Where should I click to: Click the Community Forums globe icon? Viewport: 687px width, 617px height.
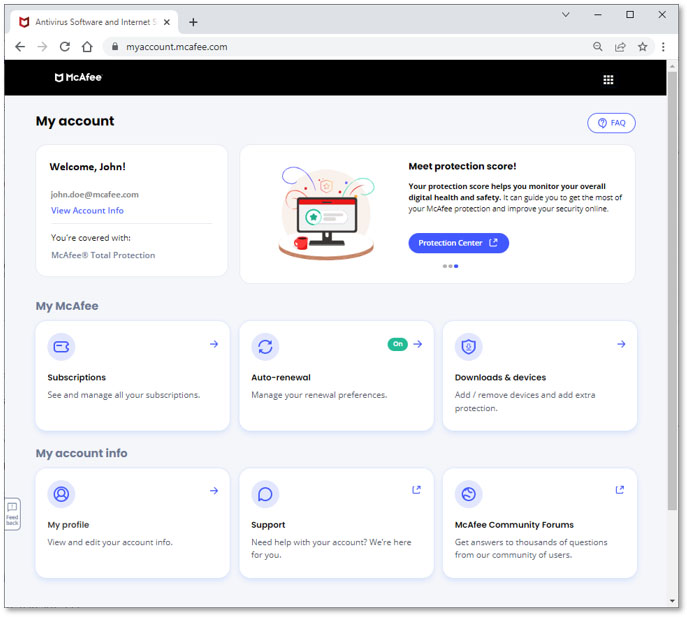pyautogui.click(x=468, y=494)
